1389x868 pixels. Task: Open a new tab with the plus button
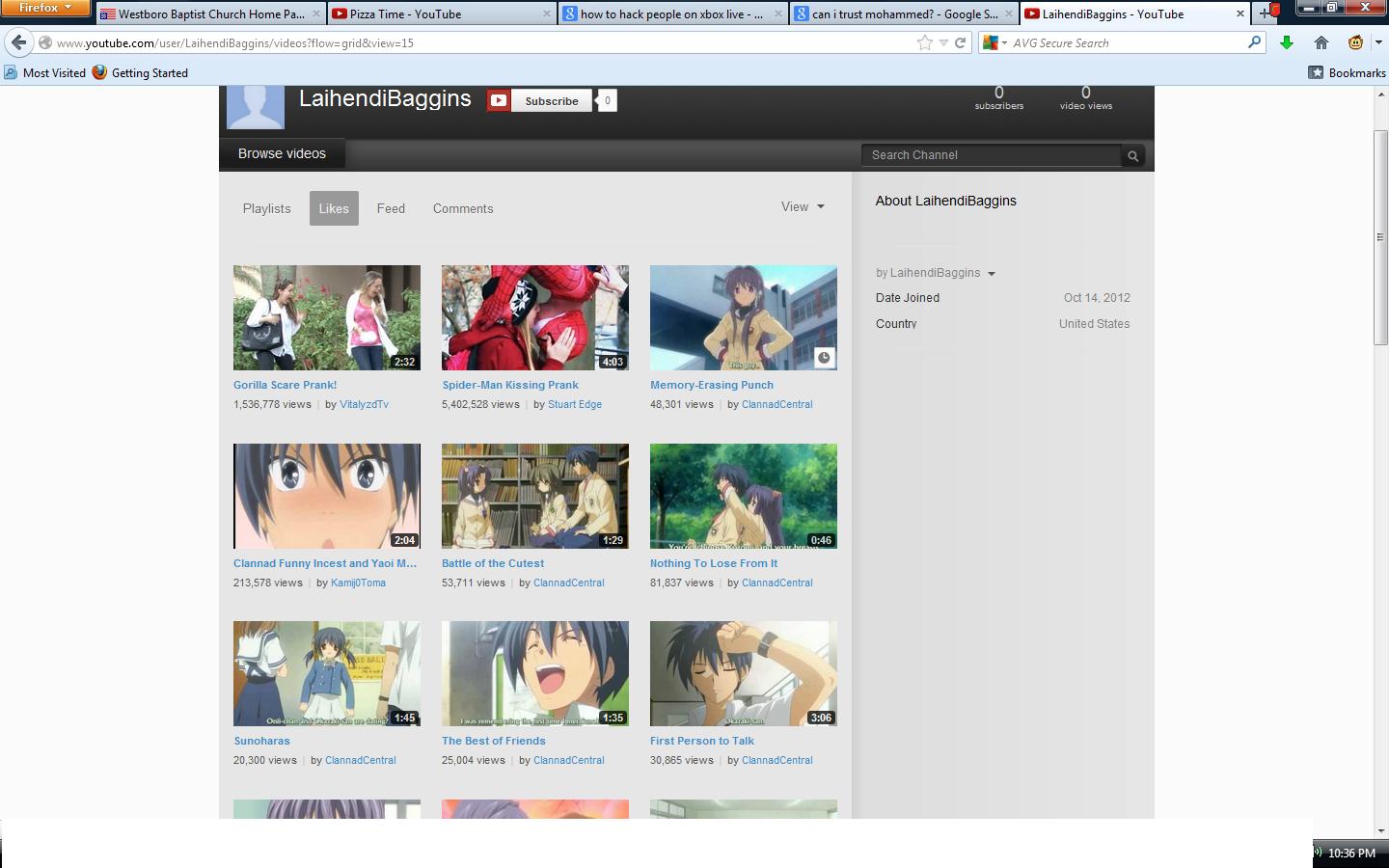1265,14
